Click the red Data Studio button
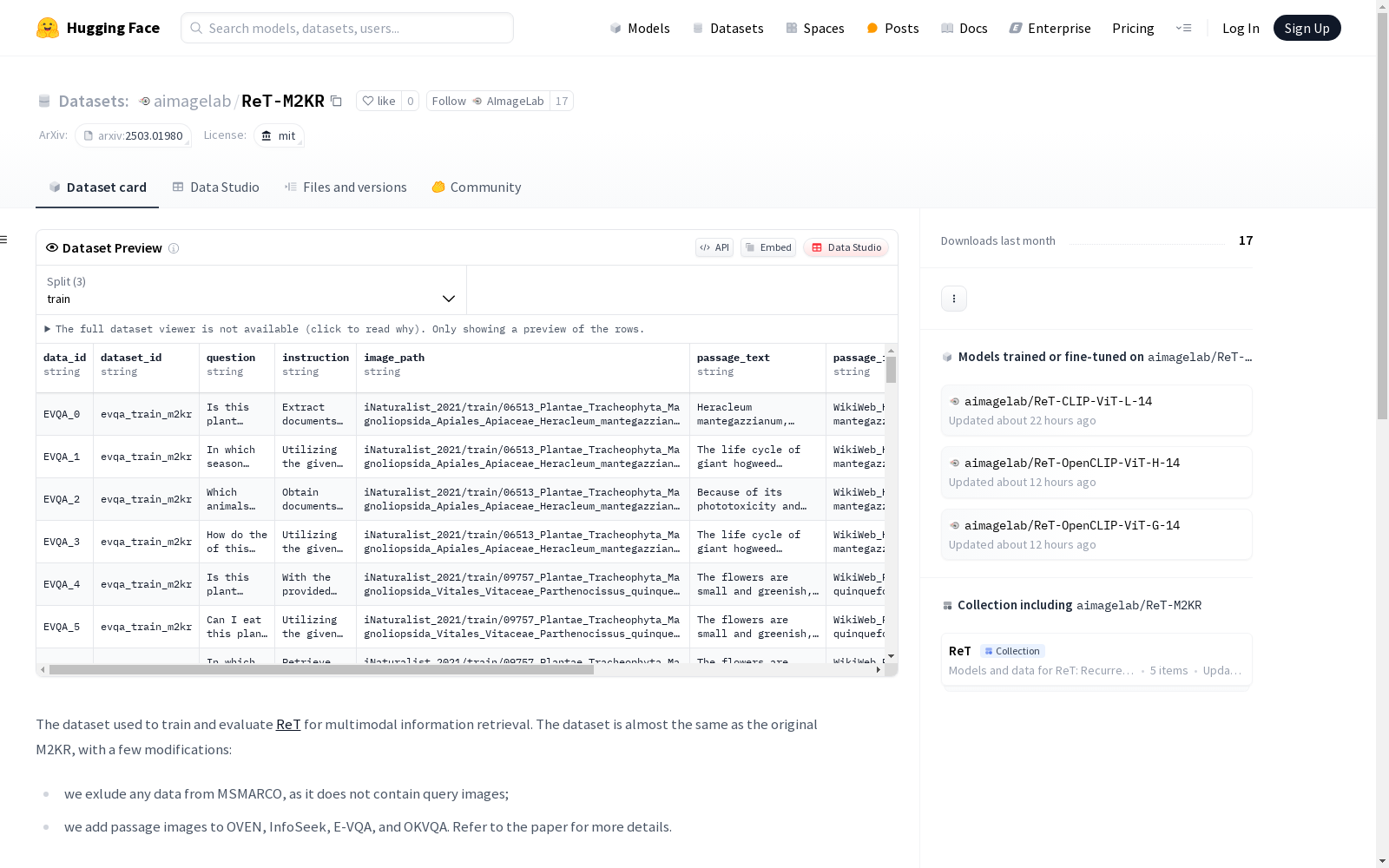 pos(846,247)
